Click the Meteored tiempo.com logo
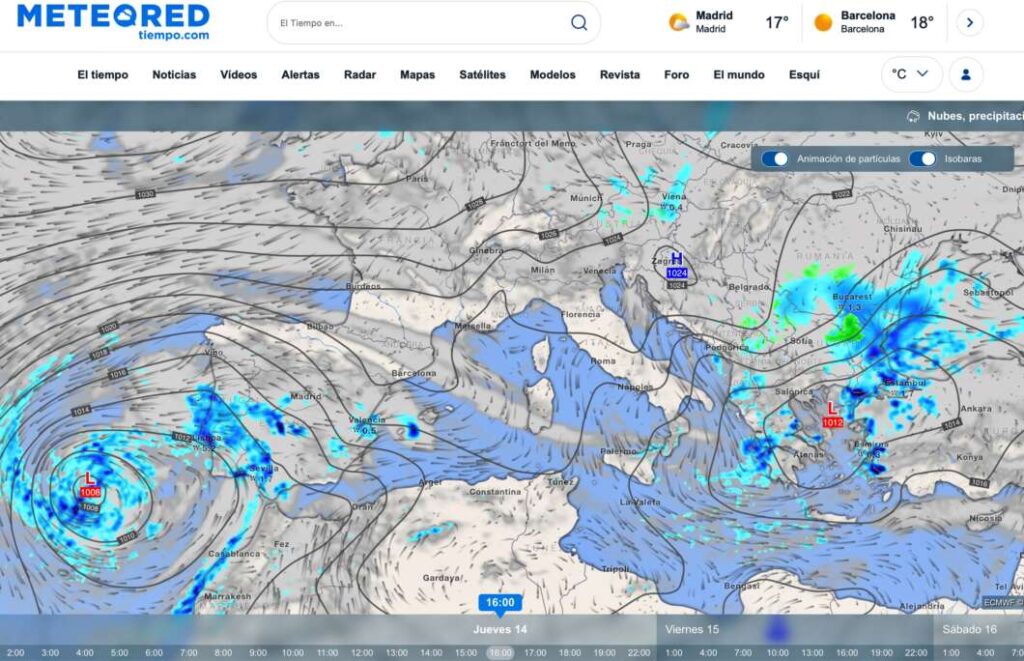This screenshot has width=1024, height=661. point(113,22)
